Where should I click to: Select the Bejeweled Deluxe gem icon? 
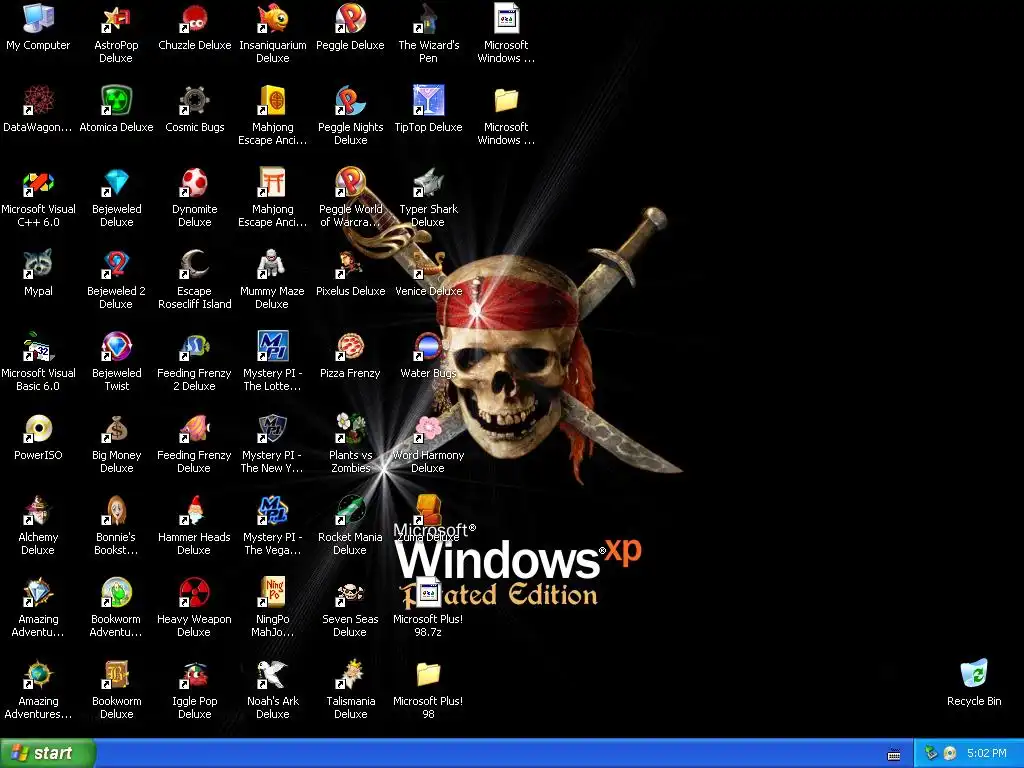pyautogui.click(x=116, y=183)
